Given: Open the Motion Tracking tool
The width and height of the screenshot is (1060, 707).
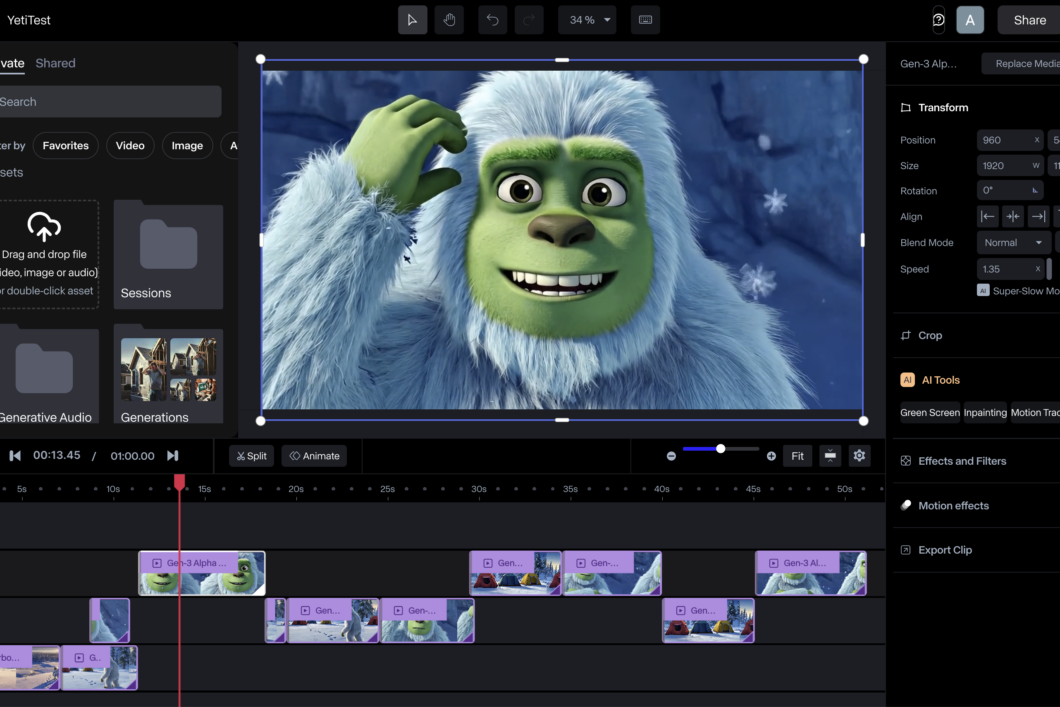Looking at the screenshot, I should (x=1035, y=412).
